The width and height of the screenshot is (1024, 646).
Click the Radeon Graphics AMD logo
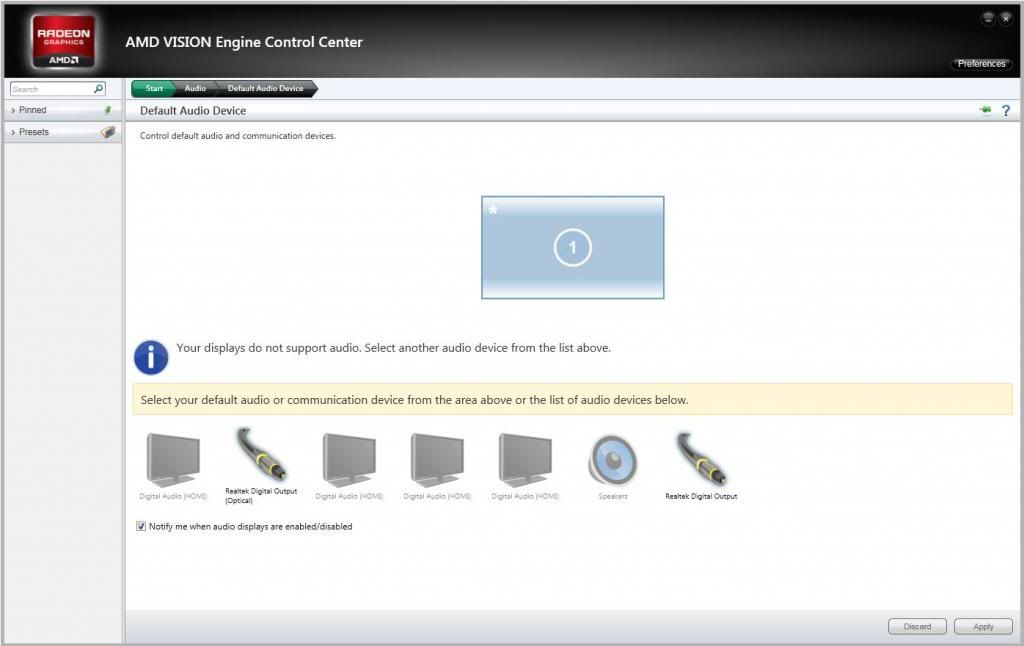(x=63, y=42)
